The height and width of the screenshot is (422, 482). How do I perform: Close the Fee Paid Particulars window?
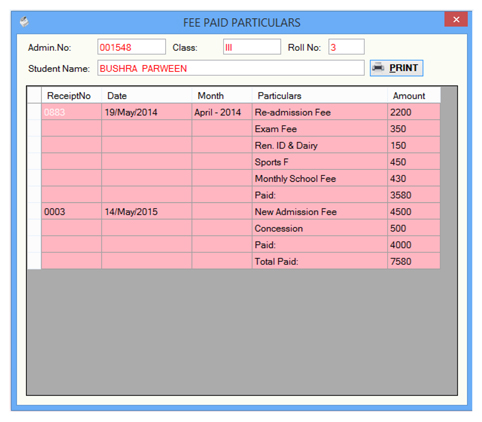(456, 19)
